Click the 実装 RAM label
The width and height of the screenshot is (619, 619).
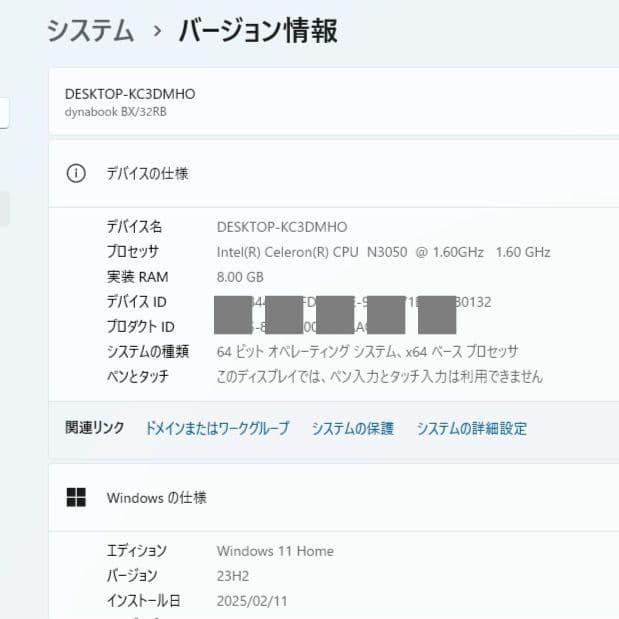[137, 277]
